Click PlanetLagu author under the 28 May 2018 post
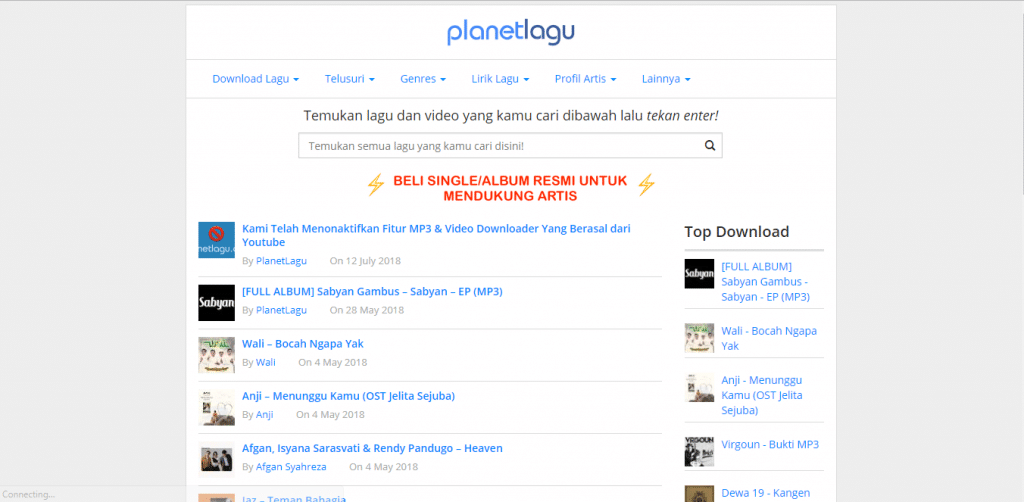 tap(281, 310)
